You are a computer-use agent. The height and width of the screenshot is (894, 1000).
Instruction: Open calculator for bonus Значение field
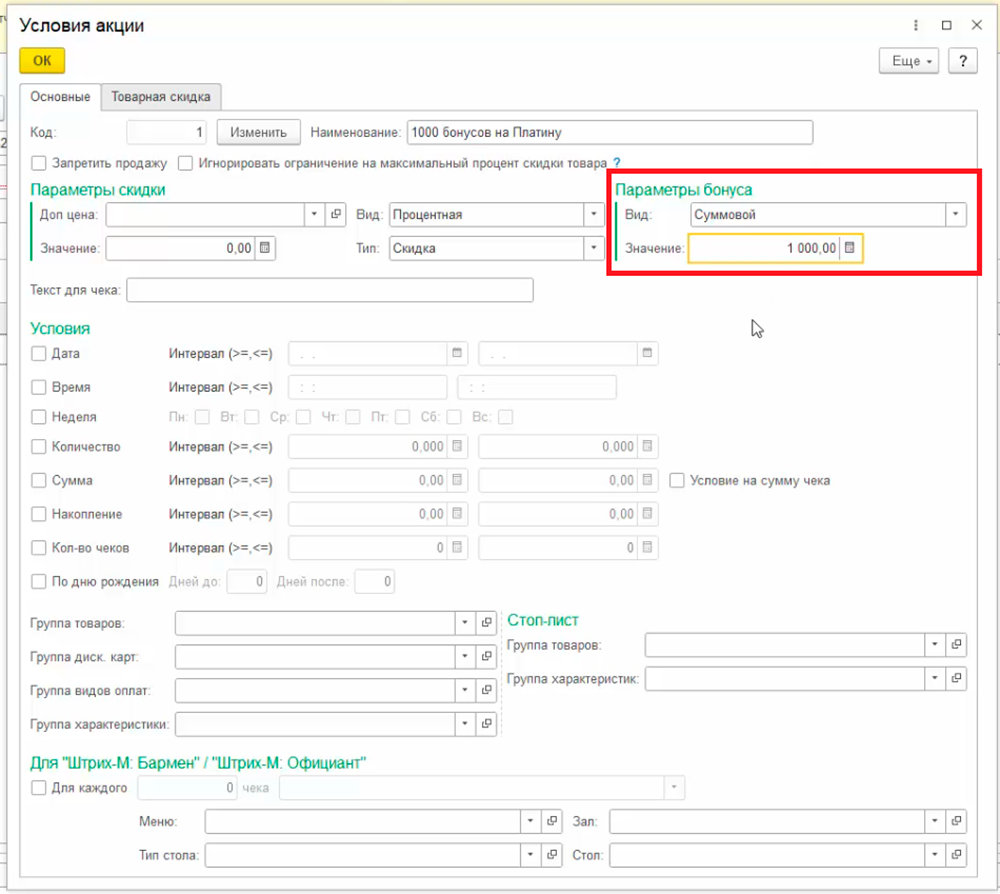(x=849, y=248)
